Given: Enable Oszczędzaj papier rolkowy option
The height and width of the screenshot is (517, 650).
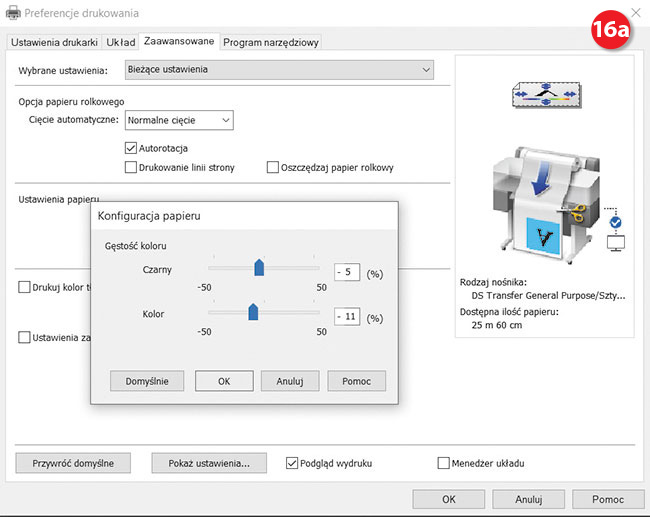Looking at the screenshot, I should click(x=273, y=168).
